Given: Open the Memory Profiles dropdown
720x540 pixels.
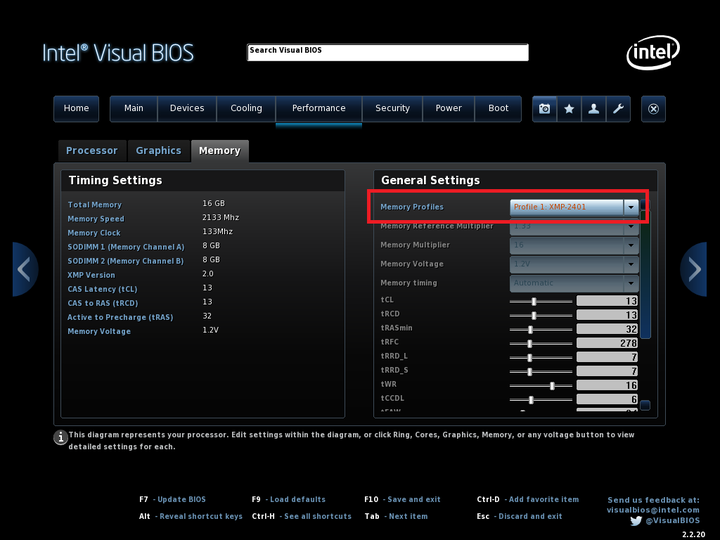Looking at the screenshot, I should (574, 207).
